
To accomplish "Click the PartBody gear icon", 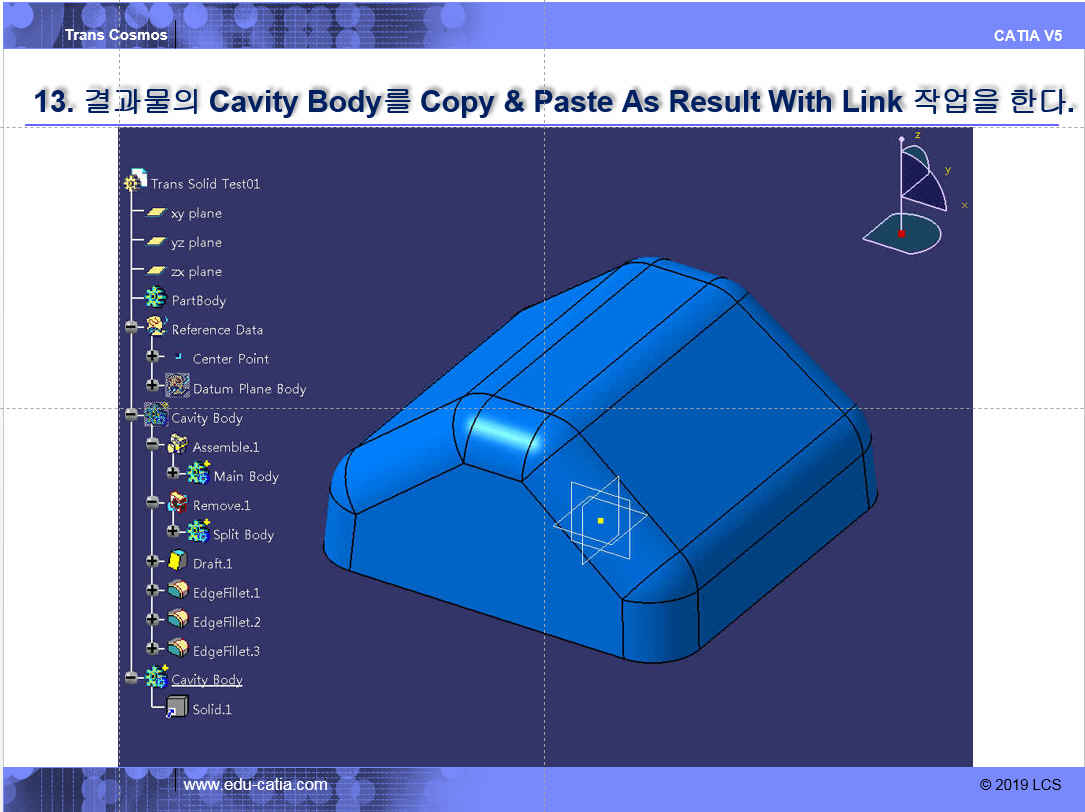I will [x=155, y=298].
